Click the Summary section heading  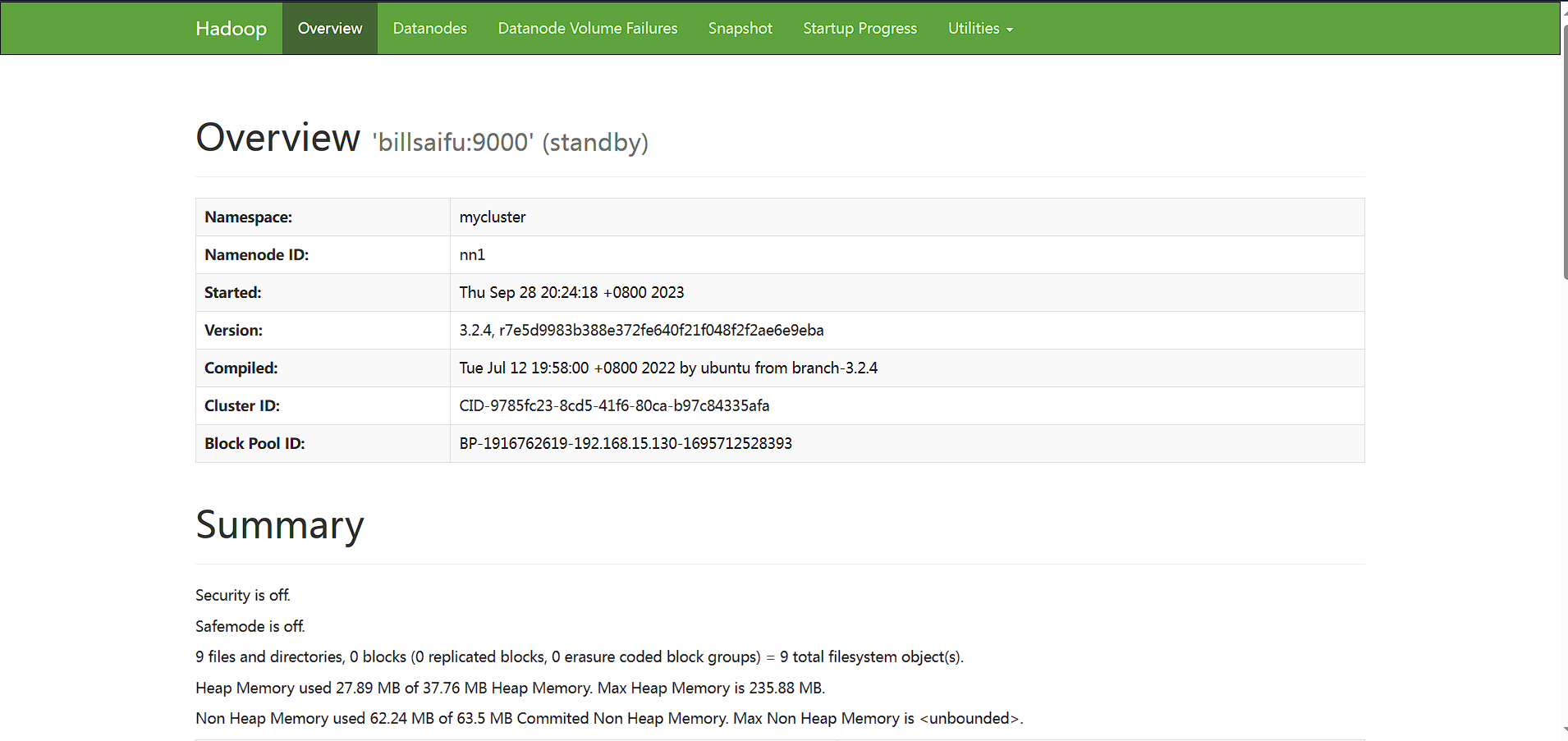click(x=280, y=525)
